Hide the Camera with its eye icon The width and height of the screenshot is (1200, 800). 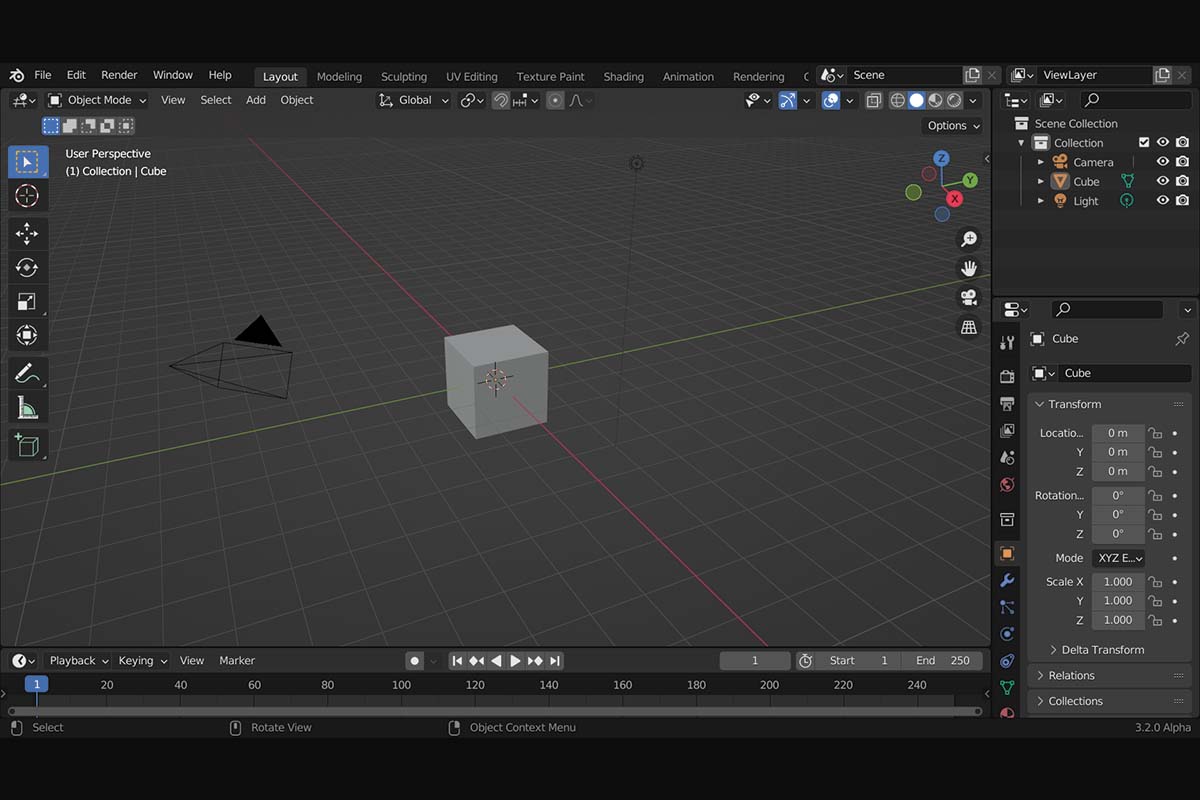pyautogui.click(x=1163, y=162)
